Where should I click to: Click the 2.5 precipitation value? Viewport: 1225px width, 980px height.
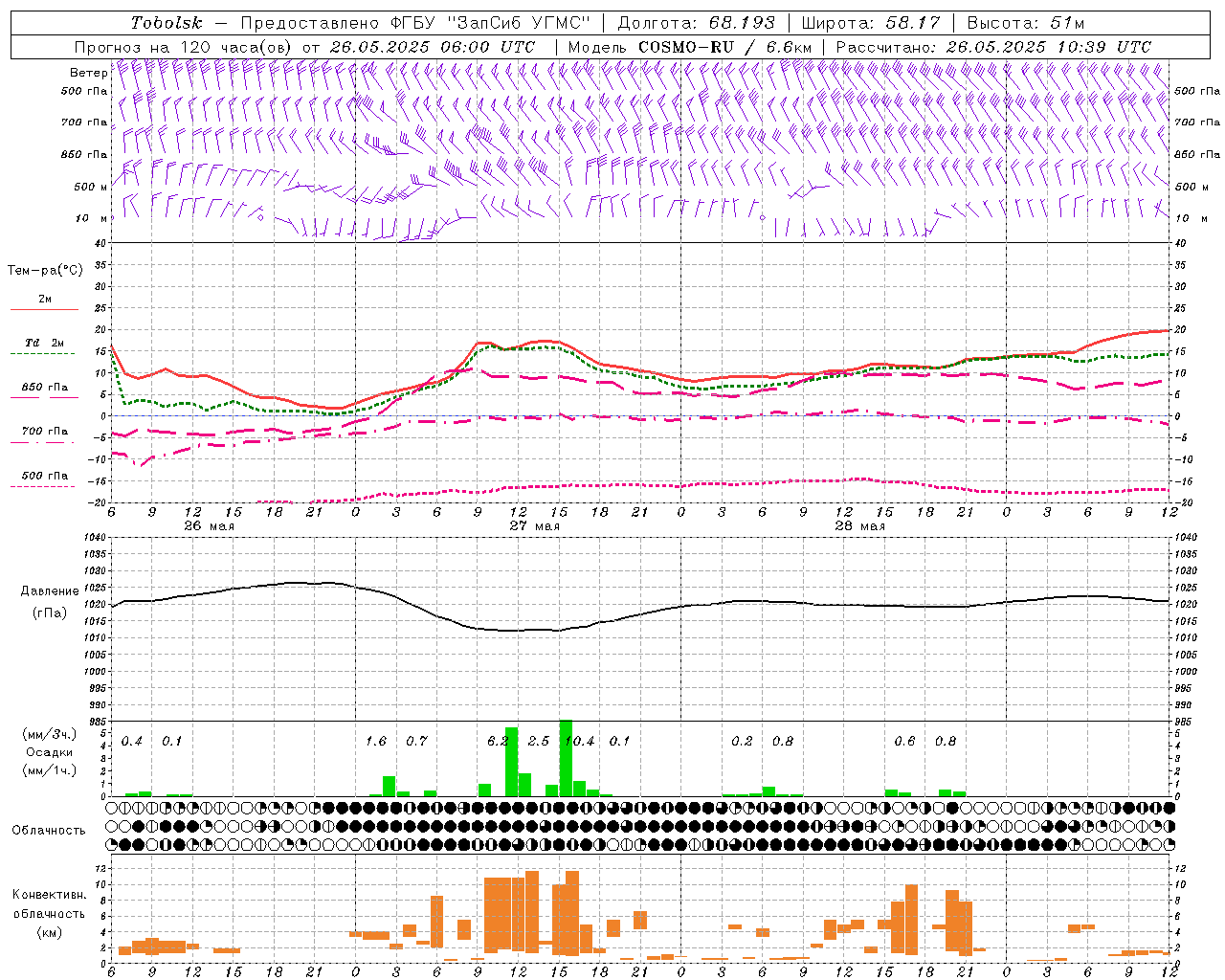[539, 742]
